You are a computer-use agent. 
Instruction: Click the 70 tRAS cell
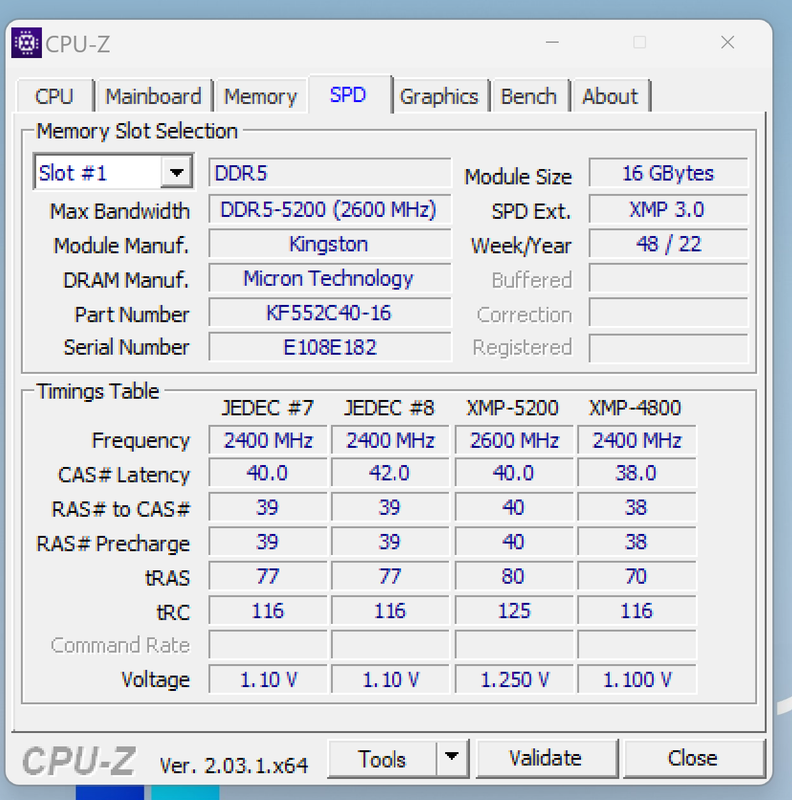tap(637, 576)
